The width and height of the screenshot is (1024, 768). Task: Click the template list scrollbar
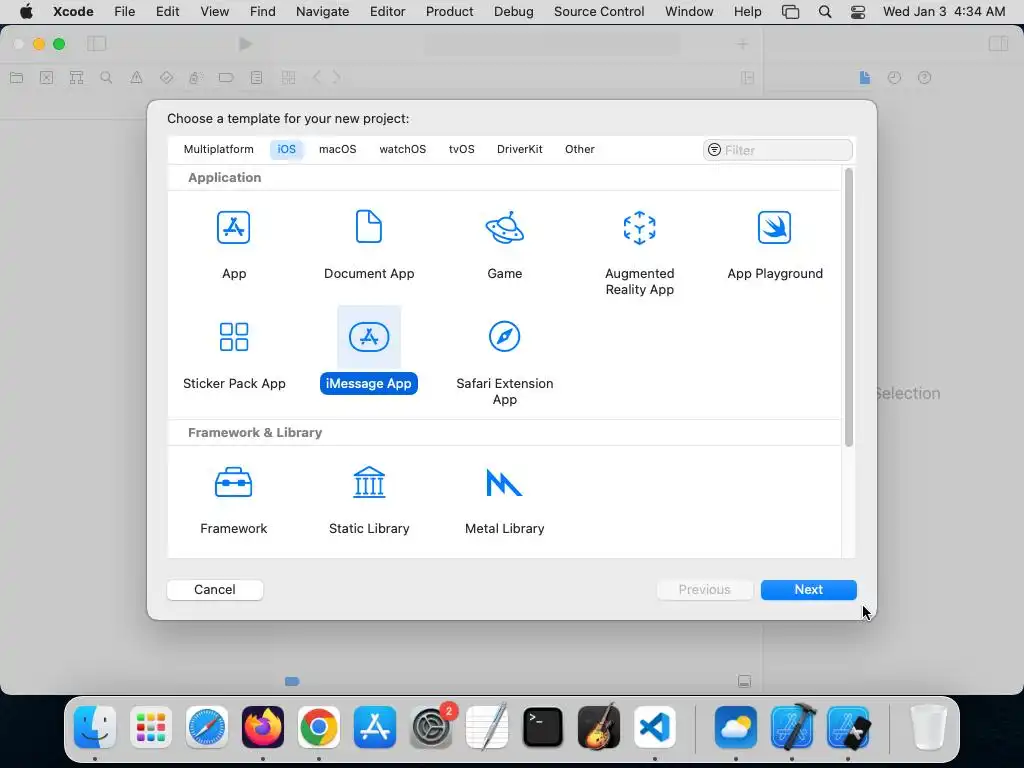tap(849, 308)
